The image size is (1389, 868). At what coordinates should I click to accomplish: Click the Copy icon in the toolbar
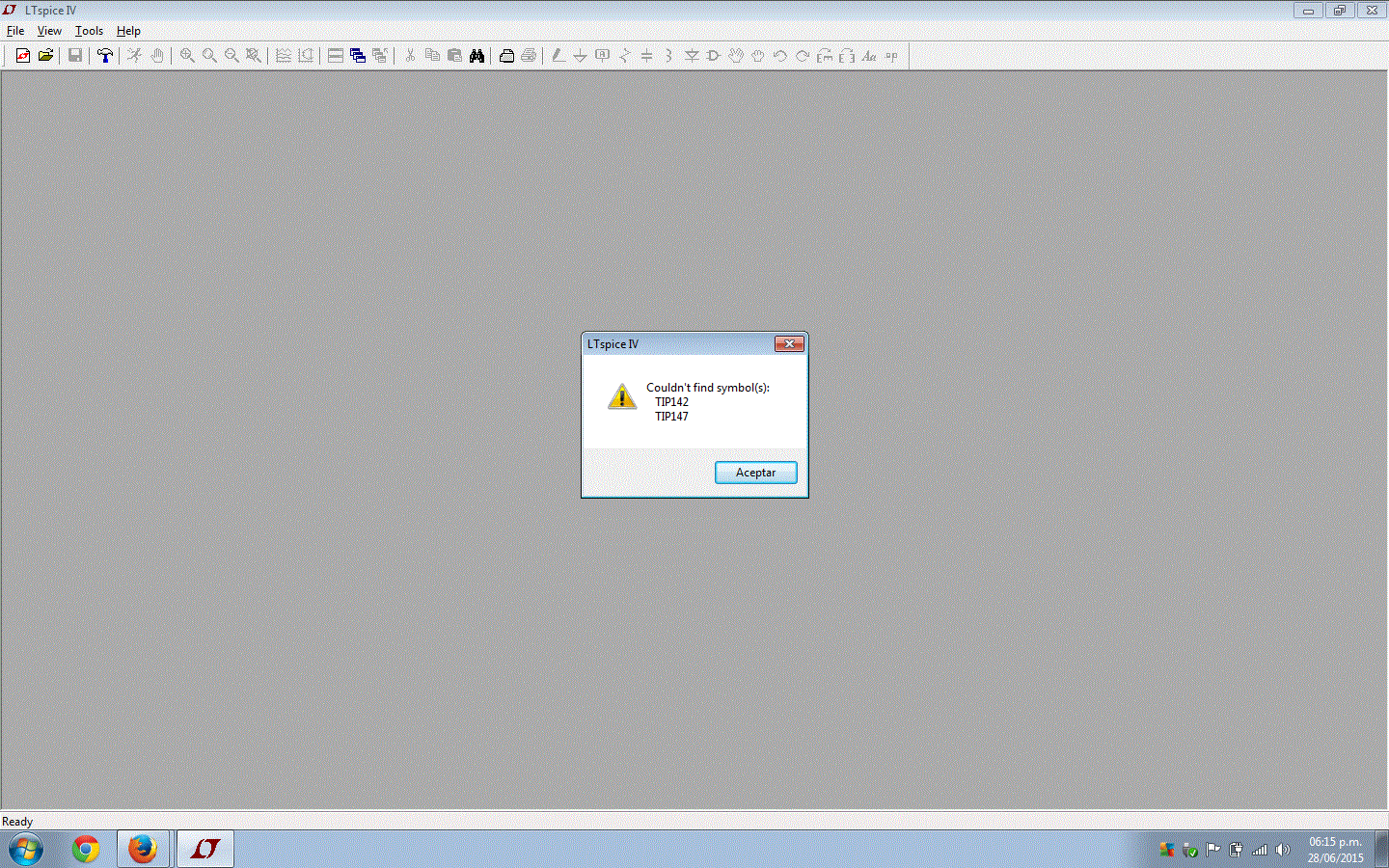(x=432, y=56)
